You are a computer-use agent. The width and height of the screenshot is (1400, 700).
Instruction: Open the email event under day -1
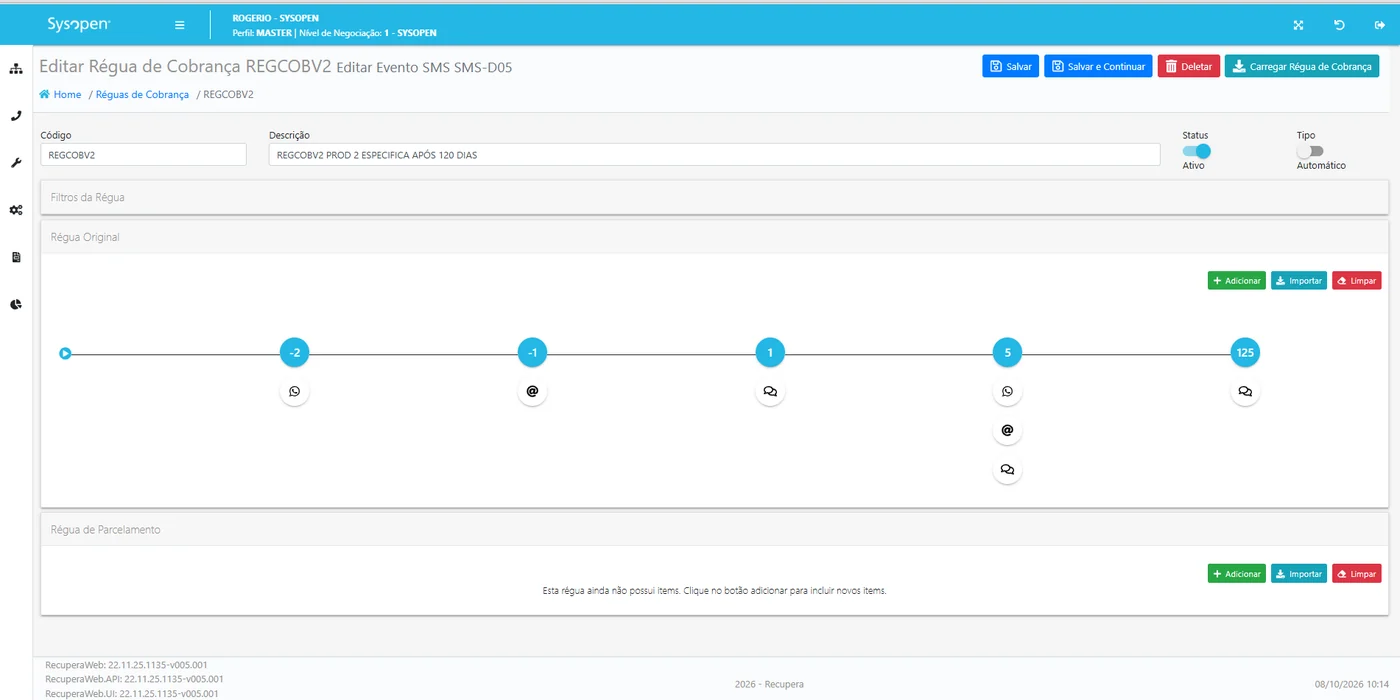pos(532,392)
